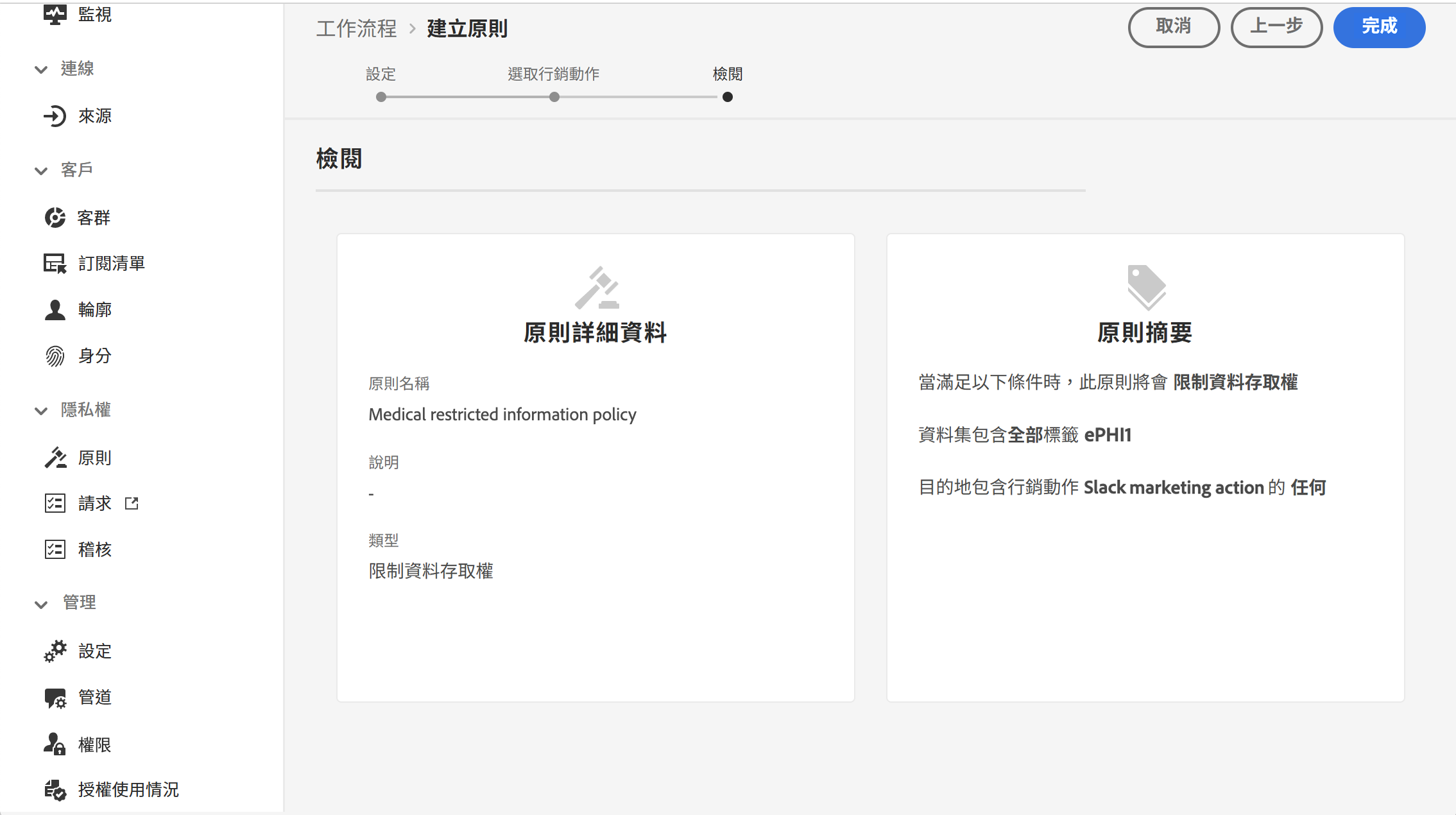Collapse the 管理 section chevron
This screenshot has width=1456, height=815.
[41, 604]
